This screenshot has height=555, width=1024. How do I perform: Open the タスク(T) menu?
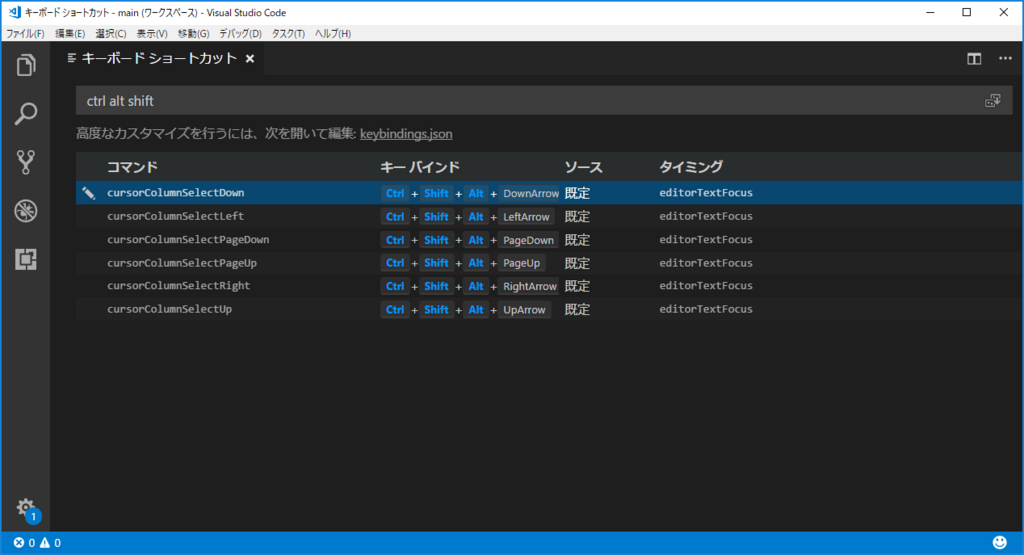(x=288, y=33)
